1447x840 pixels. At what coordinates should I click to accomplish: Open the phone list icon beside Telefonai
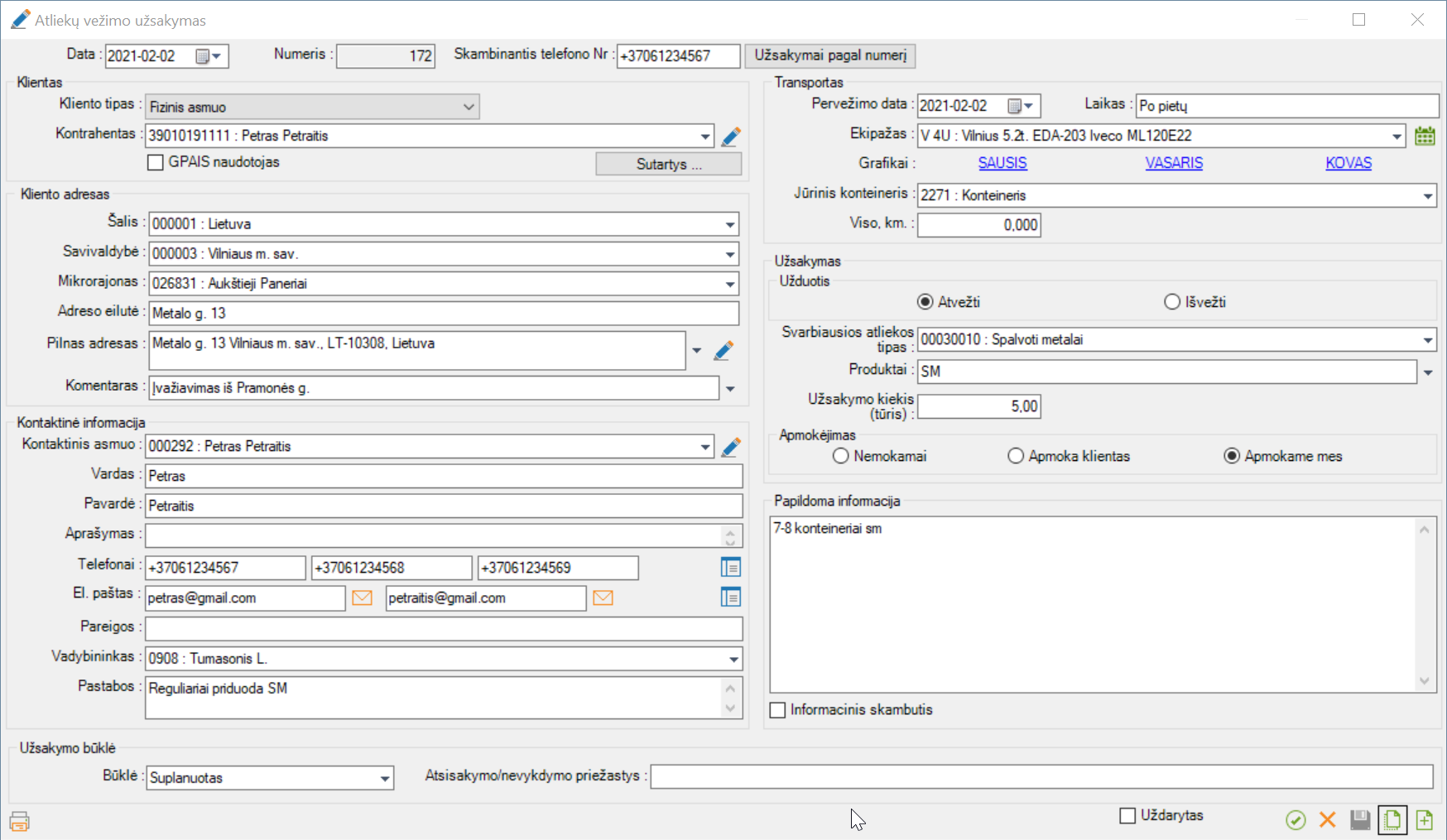coord(730,568)
